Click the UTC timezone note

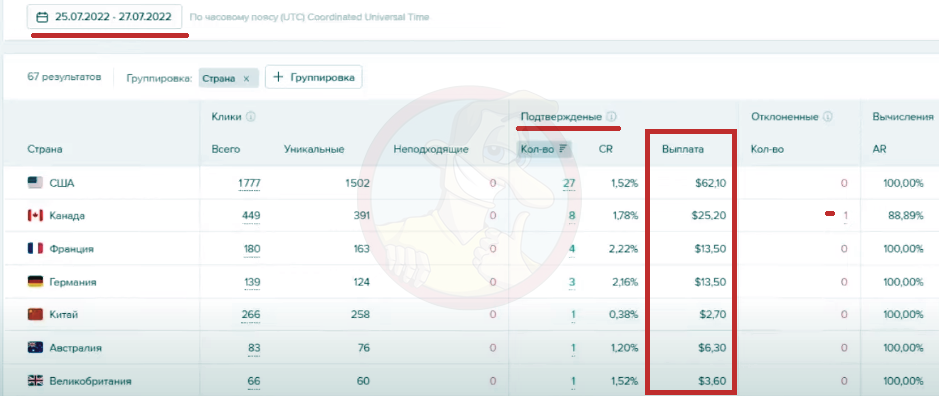[x=309, y=17]
